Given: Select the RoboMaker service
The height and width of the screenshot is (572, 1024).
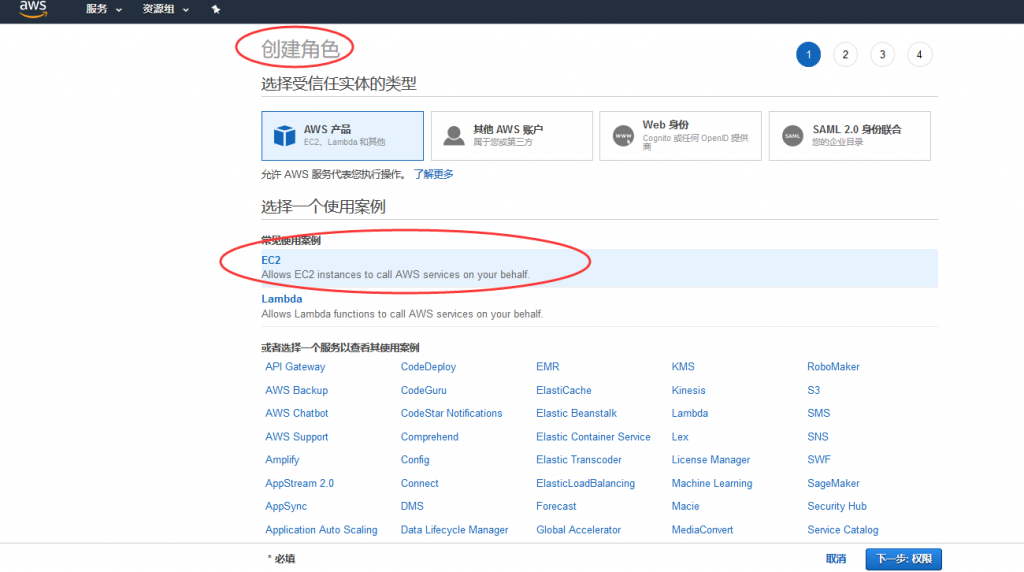Looking at the screenshot, I should pyautogui.click(x=833, y=367).
